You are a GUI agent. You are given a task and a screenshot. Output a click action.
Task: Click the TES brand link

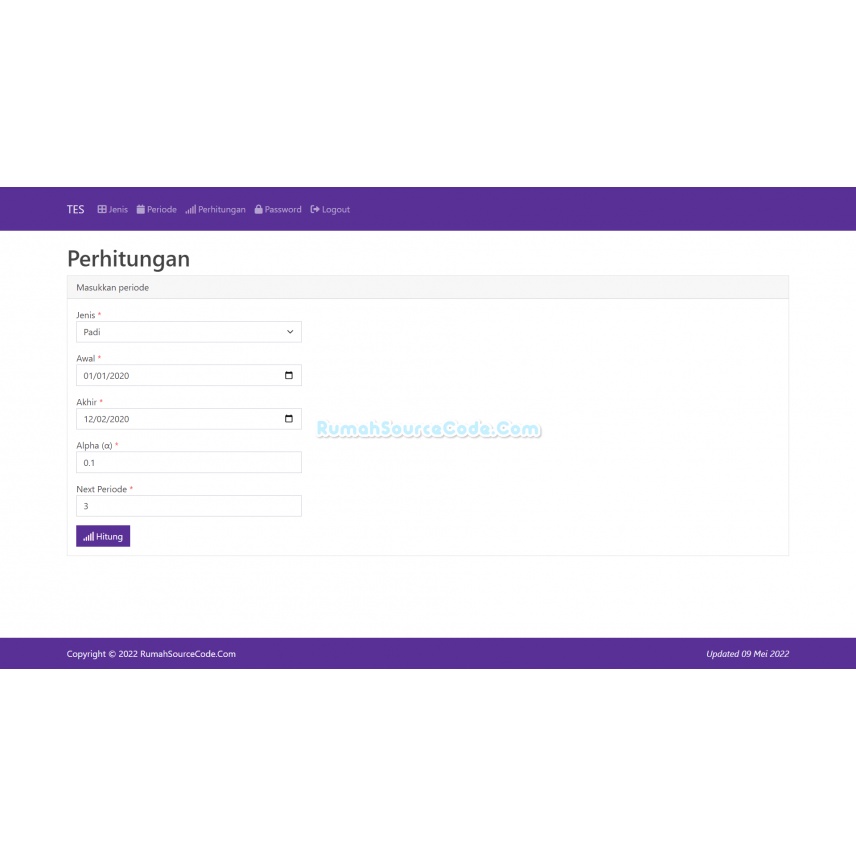click(76, 210)
